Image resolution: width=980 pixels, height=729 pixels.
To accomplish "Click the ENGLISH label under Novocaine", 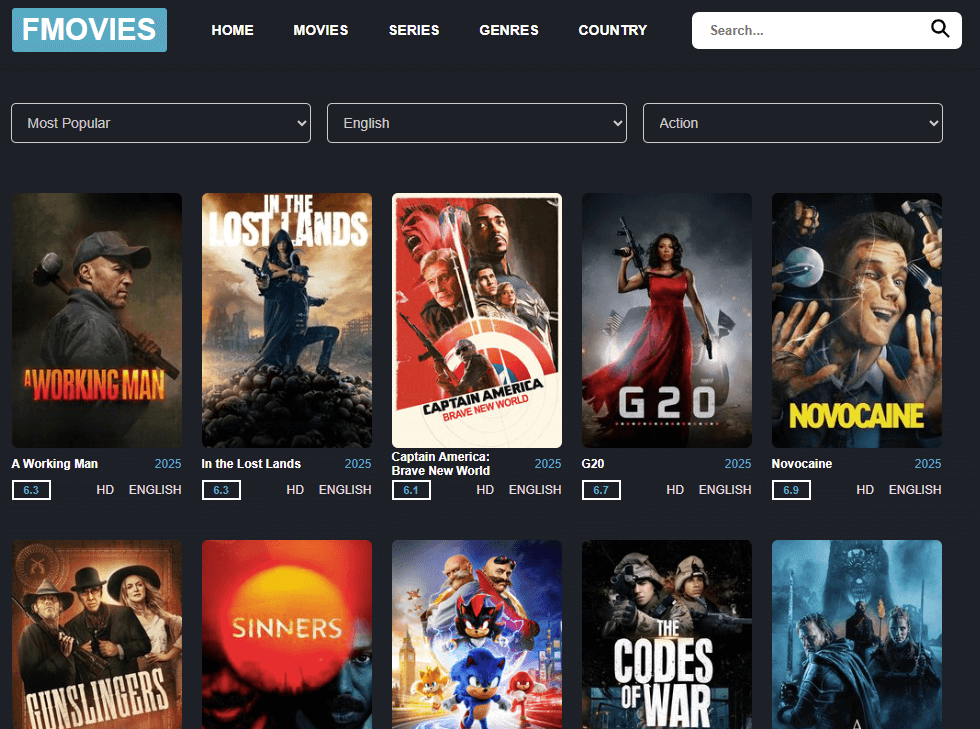I will 915,490.
